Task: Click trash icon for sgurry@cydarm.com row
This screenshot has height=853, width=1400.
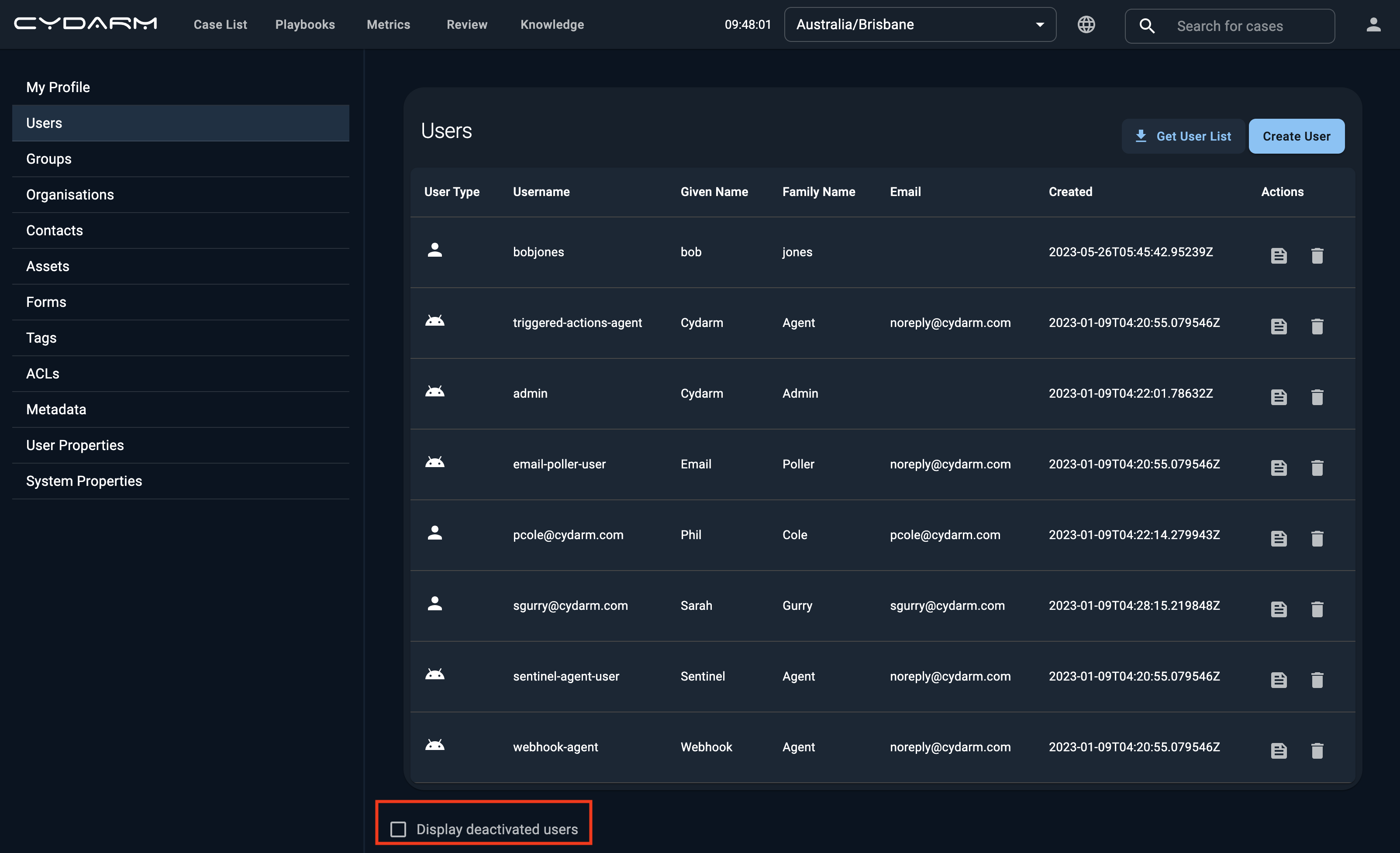Action: coord(1317,609)
